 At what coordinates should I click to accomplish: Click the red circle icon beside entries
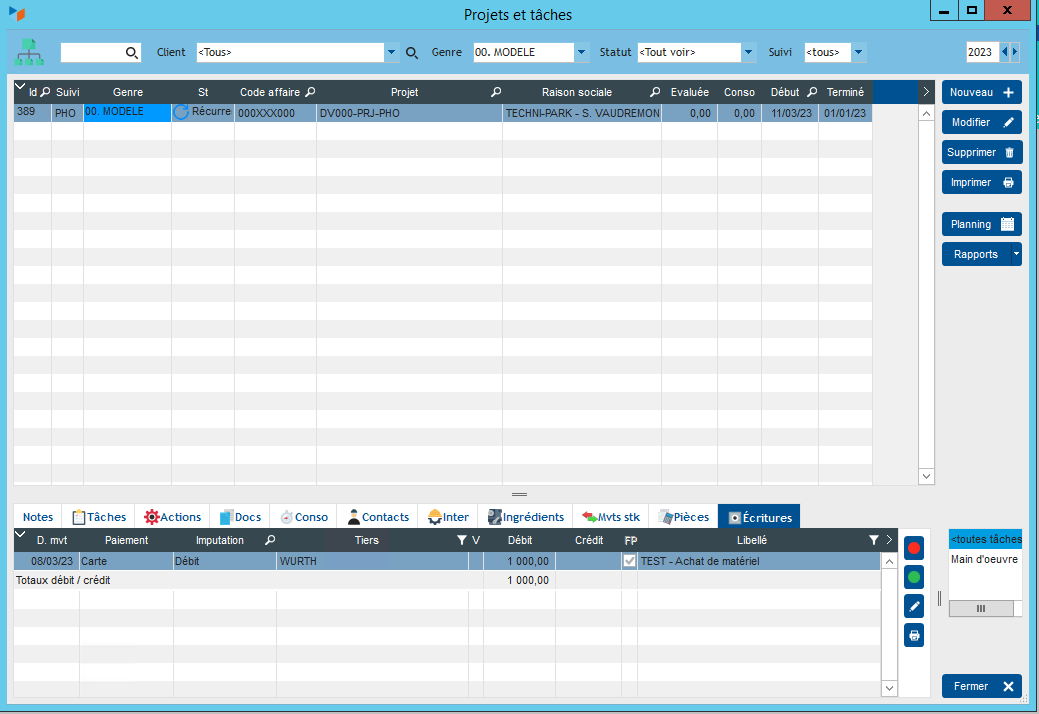[913, 548]
